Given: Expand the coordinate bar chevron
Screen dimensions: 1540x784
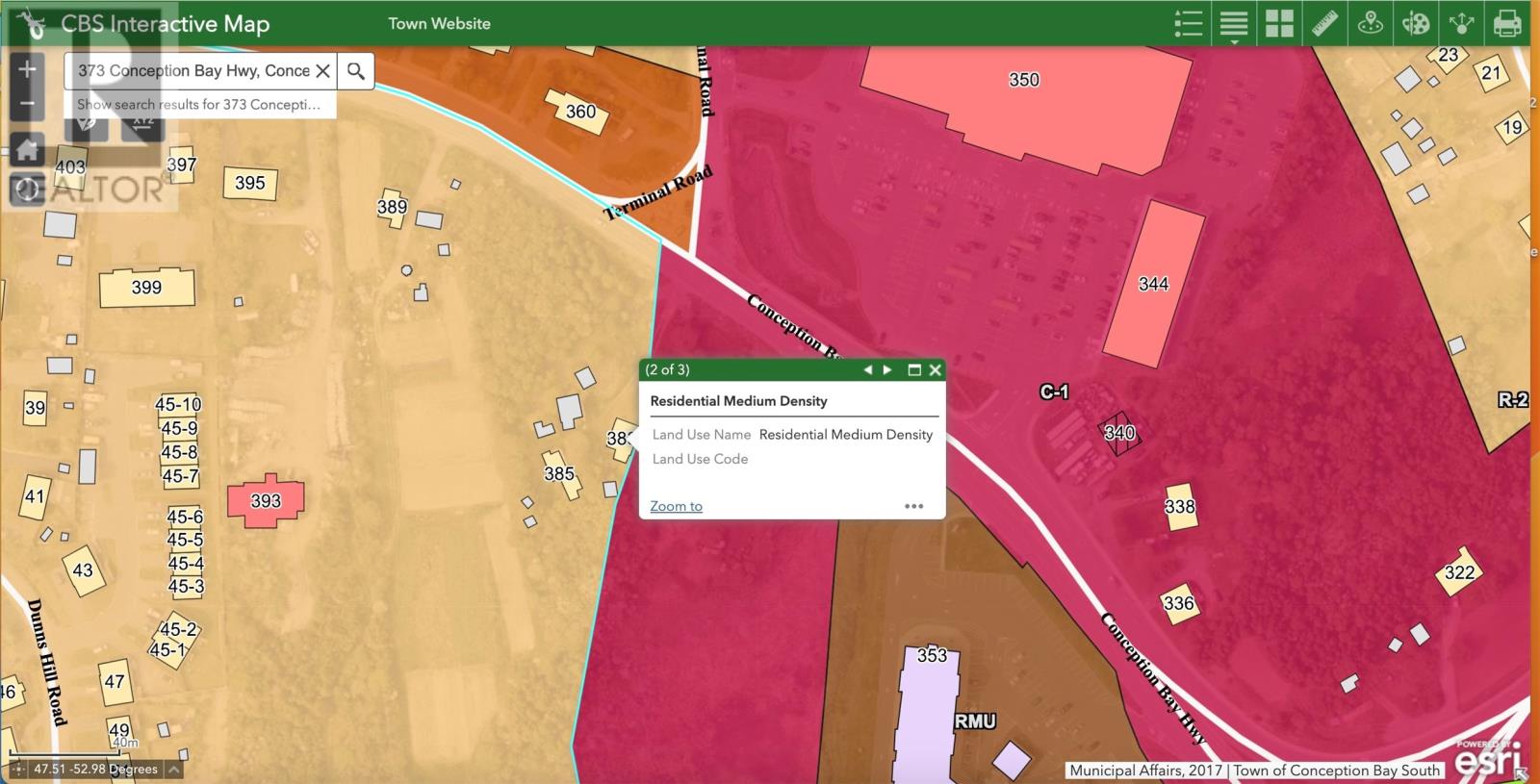Looking at the screenshot, I should coord(173,769).
